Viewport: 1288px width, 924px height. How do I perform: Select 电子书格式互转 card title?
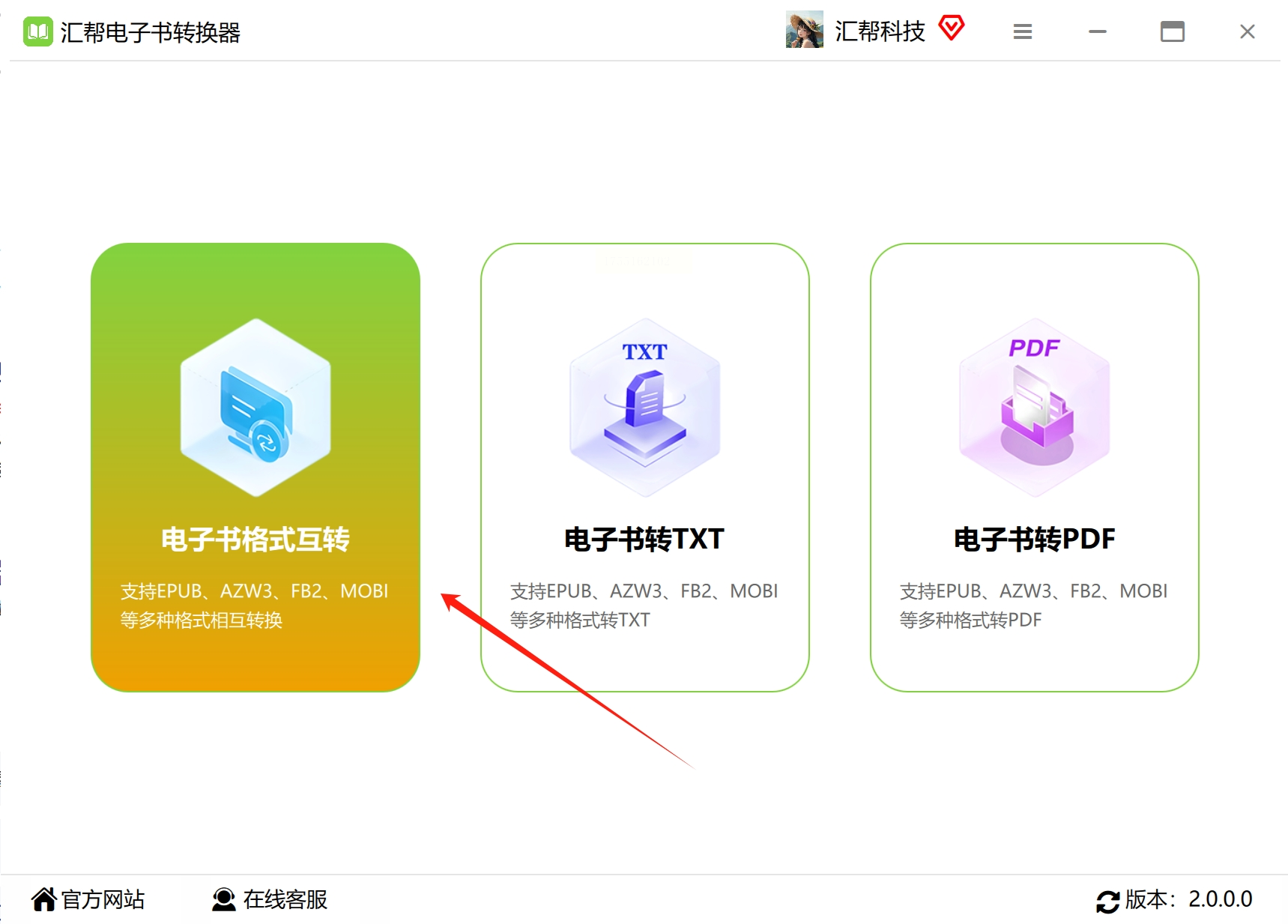point(256,539)
